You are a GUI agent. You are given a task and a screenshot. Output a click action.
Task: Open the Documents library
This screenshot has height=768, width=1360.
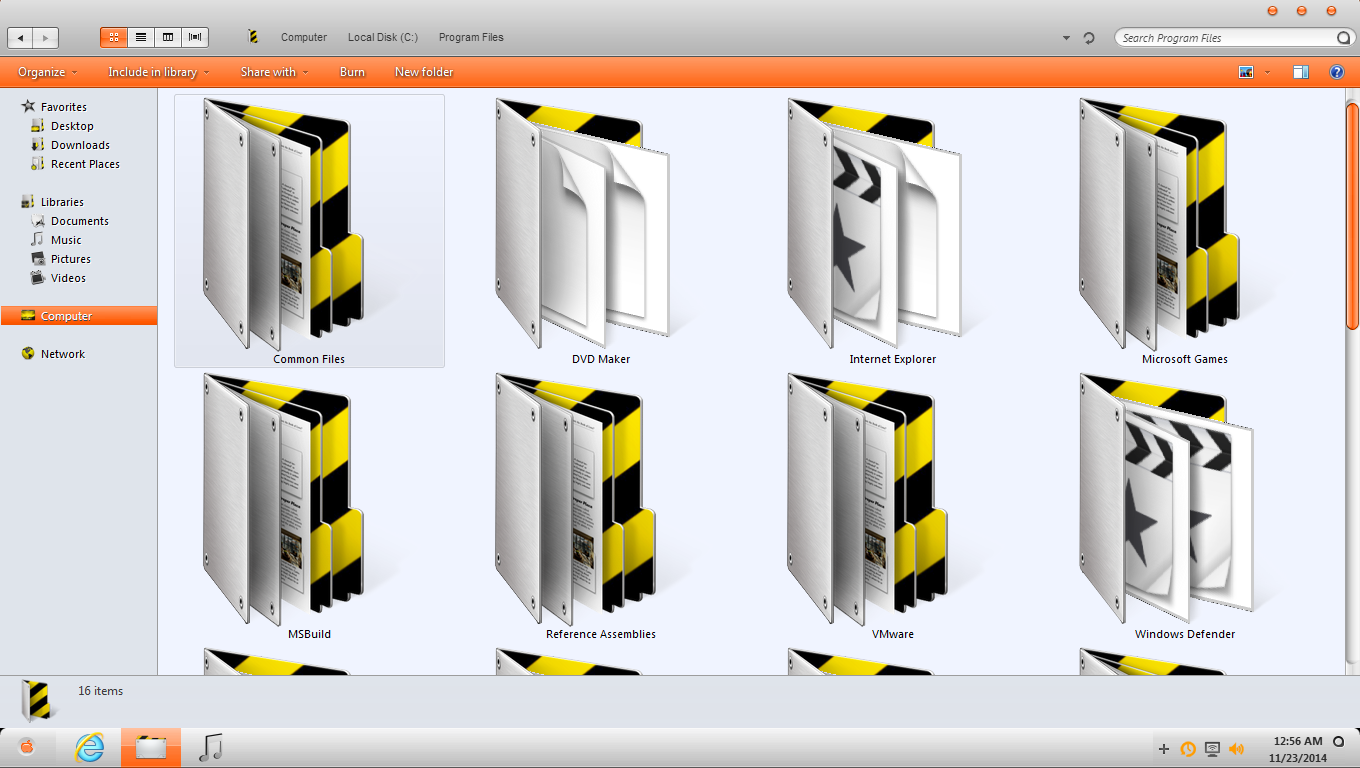[79, 221]
